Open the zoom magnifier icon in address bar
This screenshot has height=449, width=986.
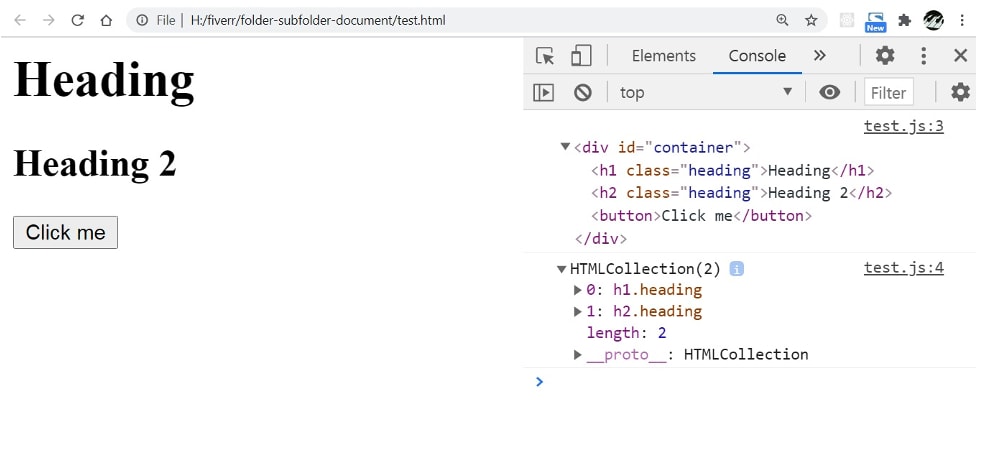782,20
